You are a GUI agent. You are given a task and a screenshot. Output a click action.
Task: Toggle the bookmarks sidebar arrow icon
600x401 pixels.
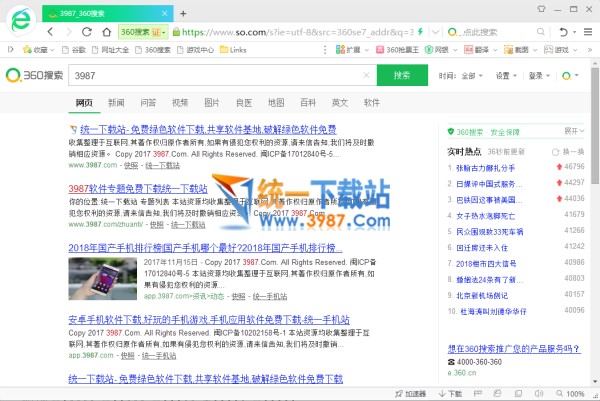click(11, 49)
